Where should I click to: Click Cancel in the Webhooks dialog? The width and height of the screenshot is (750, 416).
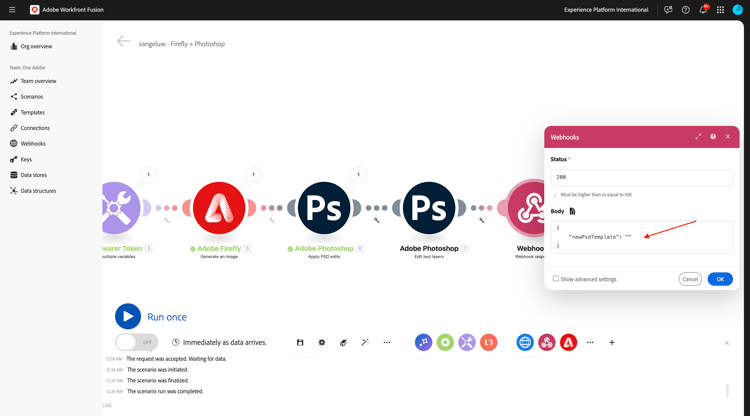pyautogui.click(x=690, y=279)
